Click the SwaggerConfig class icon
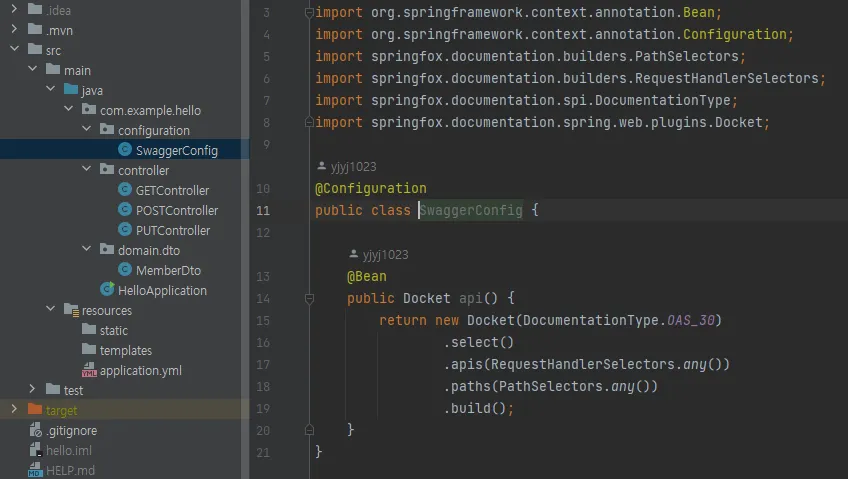This screenshot has width=848, height=479. (125, 149)
